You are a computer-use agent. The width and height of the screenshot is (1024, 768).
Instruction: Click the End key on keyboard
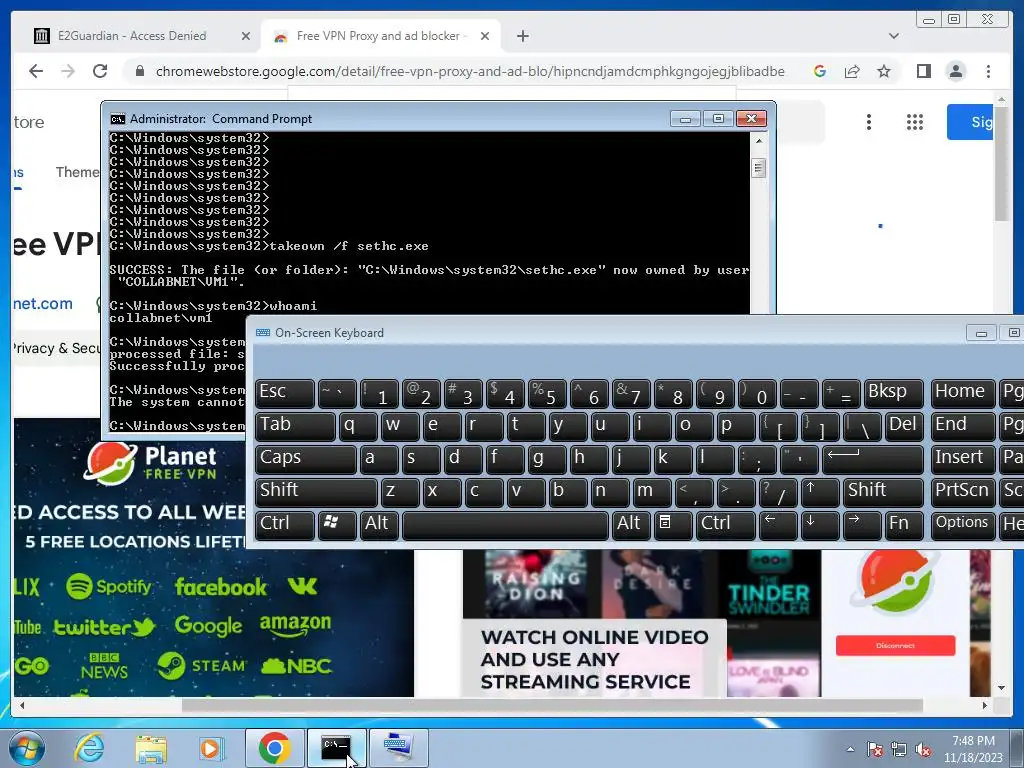(x=963, y=426)
